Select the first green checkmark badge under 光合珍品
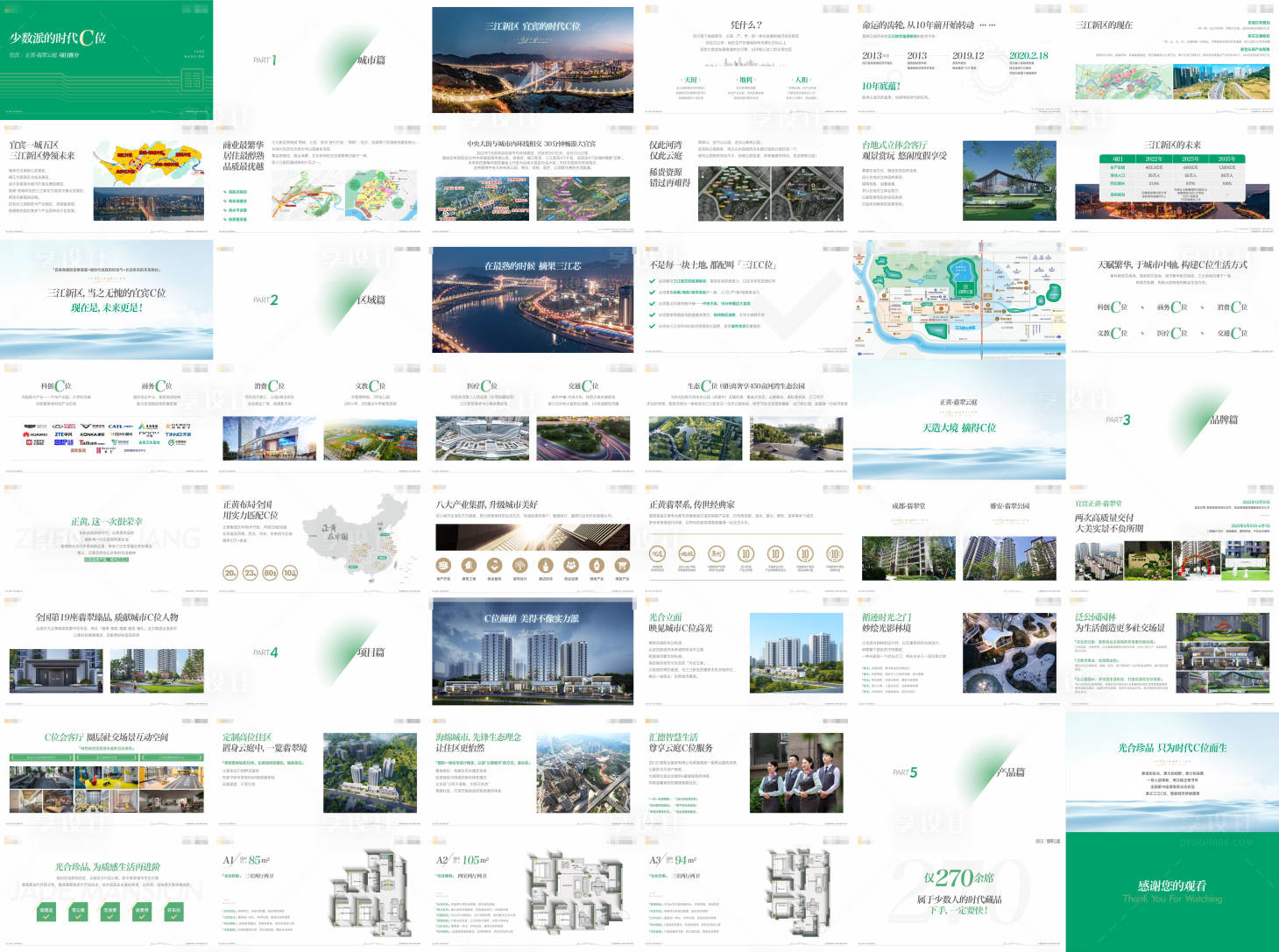The image size is (1279, 952). tap(46, 913)
